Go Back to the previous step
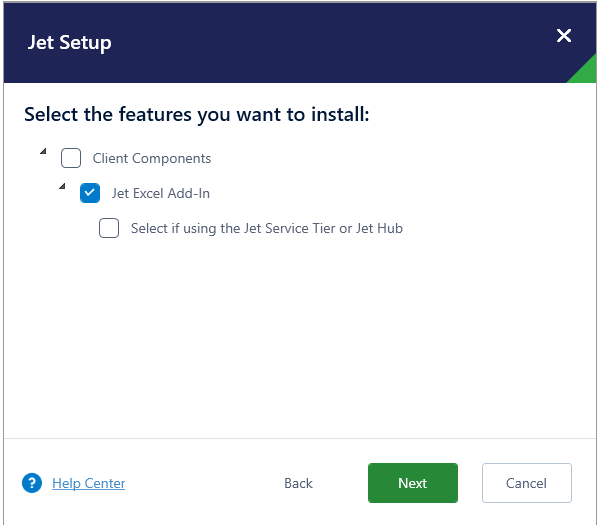The width and height of the screenshot is (597, 525). [x=298, y=483]
